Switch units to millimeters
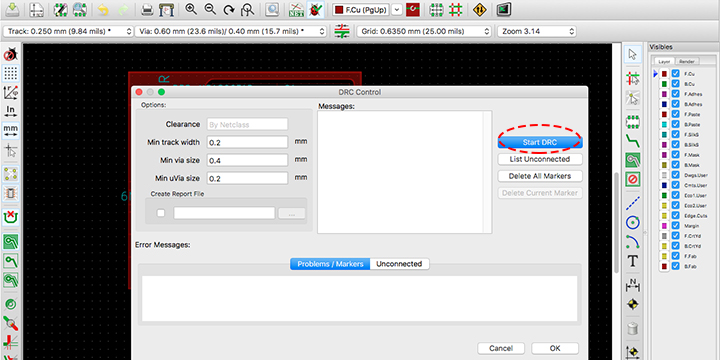Viewport: 720px width, 360px height. pyautogui.click(x=10, y=130)
